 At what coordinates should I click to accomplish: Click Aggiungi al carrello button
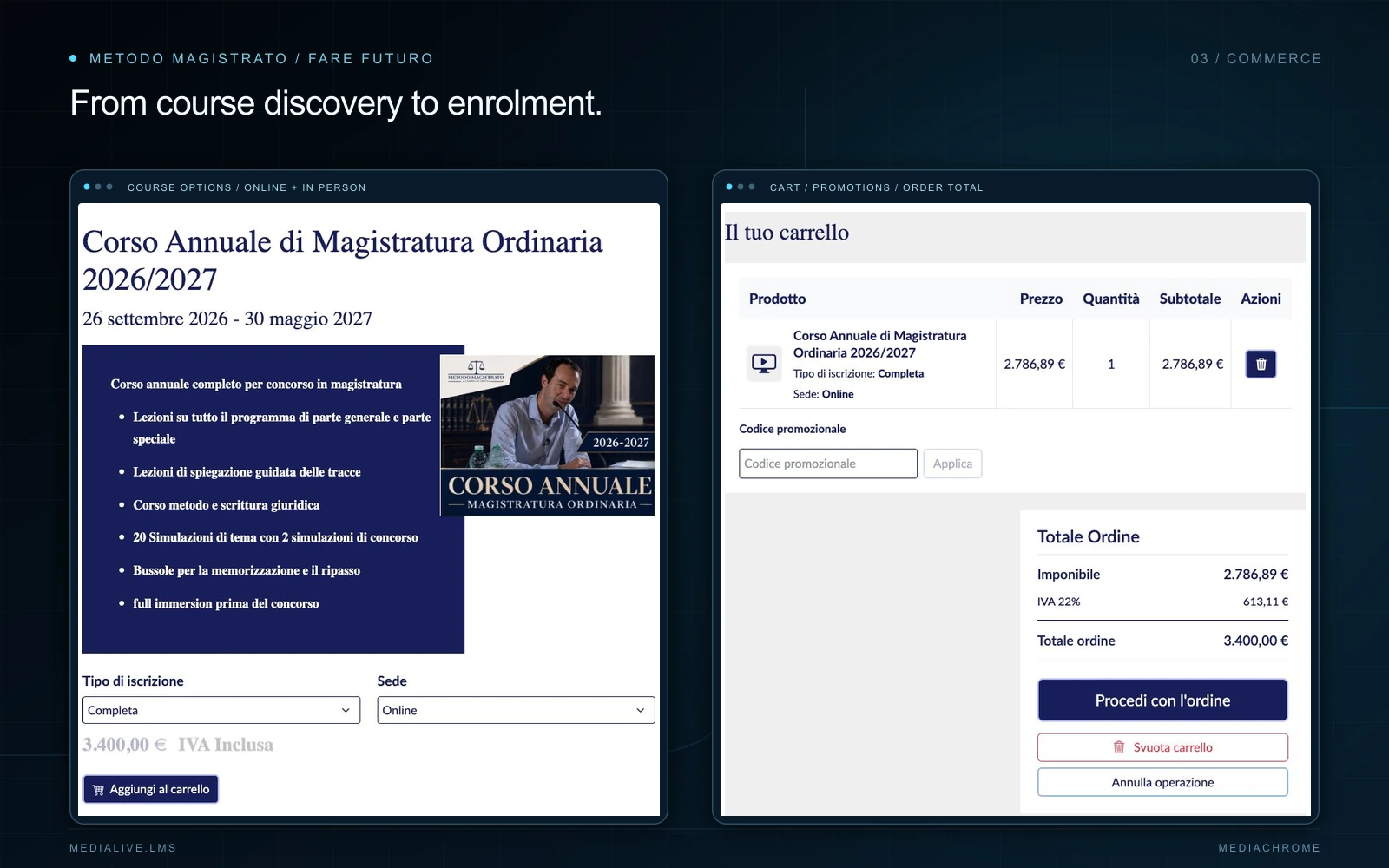pos(151,789)
